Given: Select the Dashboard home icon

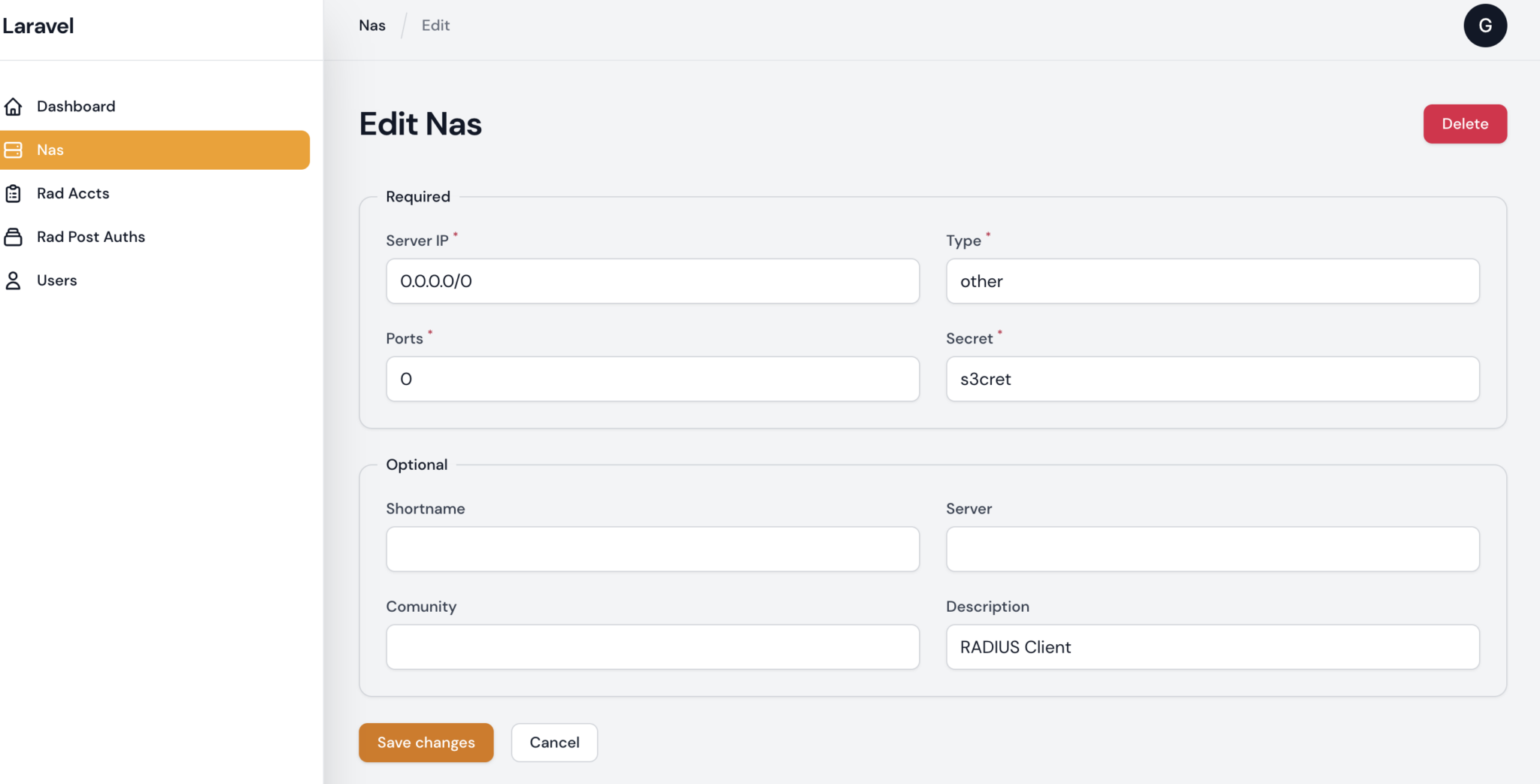Looking at the screenshot, I should click(14, 106).
